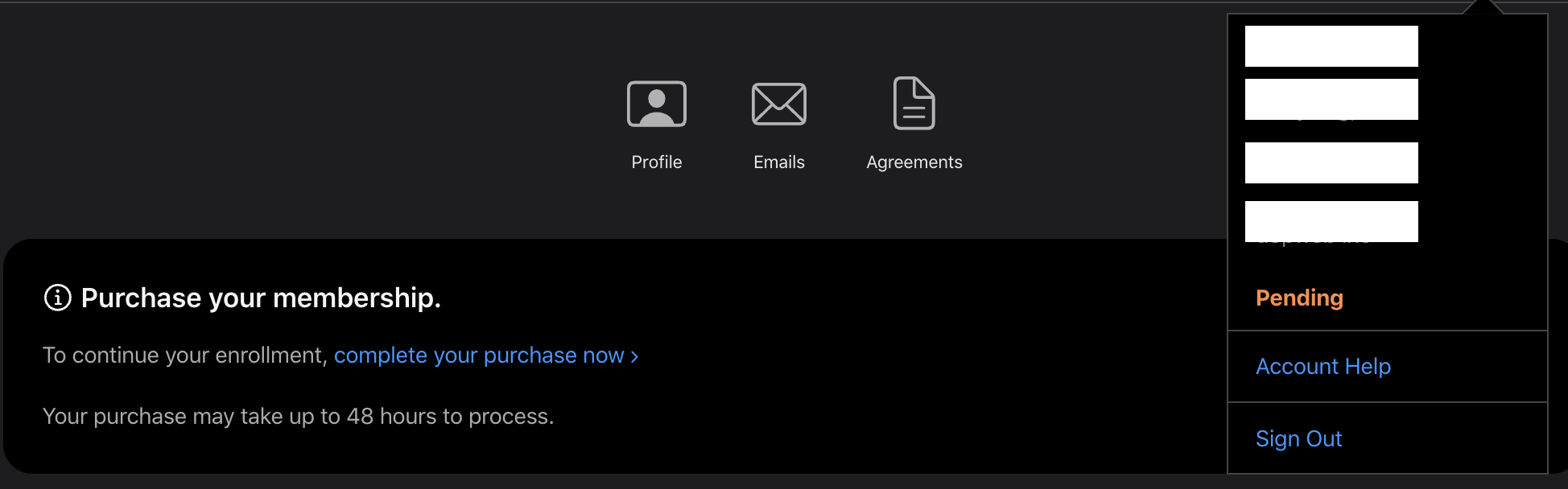Click the 48 hours processing notice text
Image resolution: width=1568 pixels, height=489 pixels.
click(298, 417)
